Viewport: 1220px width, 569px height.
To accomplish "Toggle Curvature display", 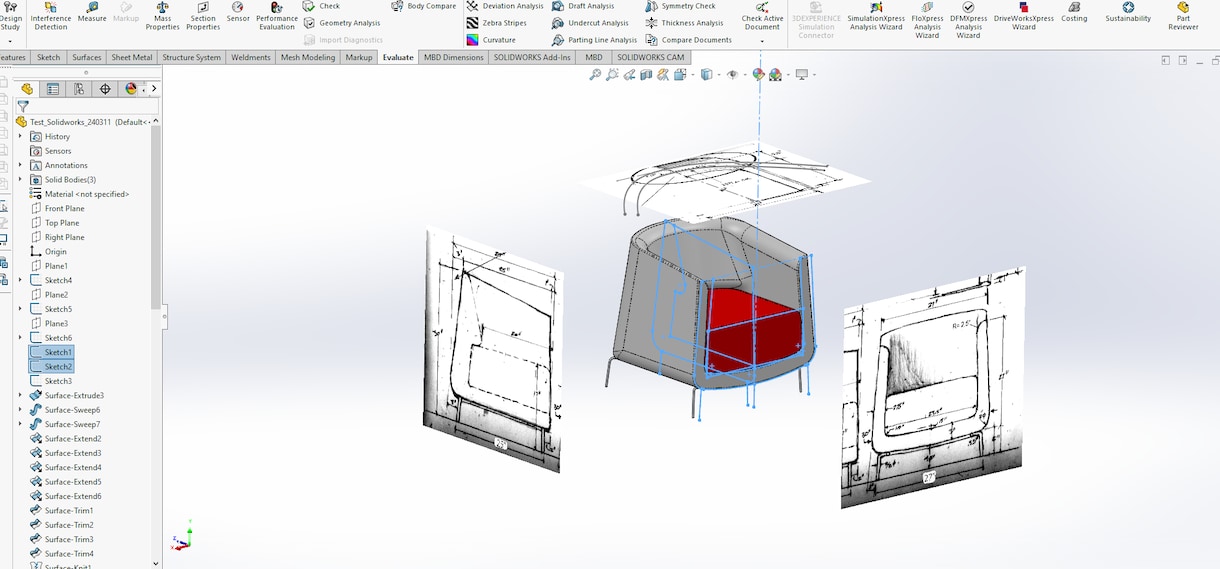I will point(491,40).
